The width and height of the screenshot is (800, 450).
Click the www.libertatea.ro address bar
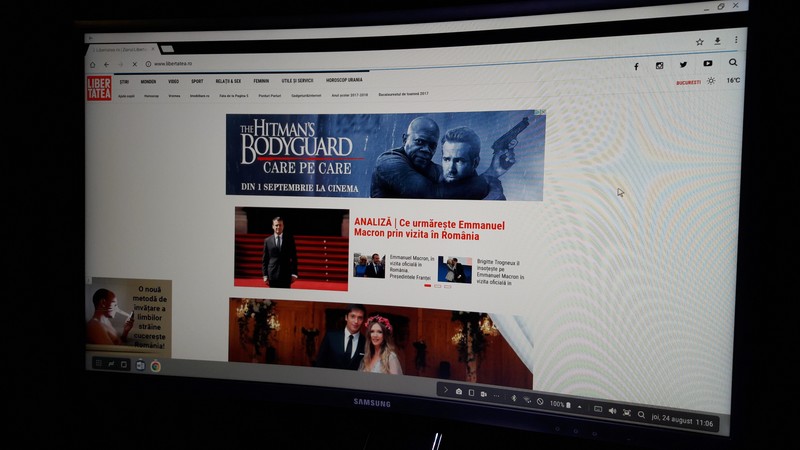[173, 63]
